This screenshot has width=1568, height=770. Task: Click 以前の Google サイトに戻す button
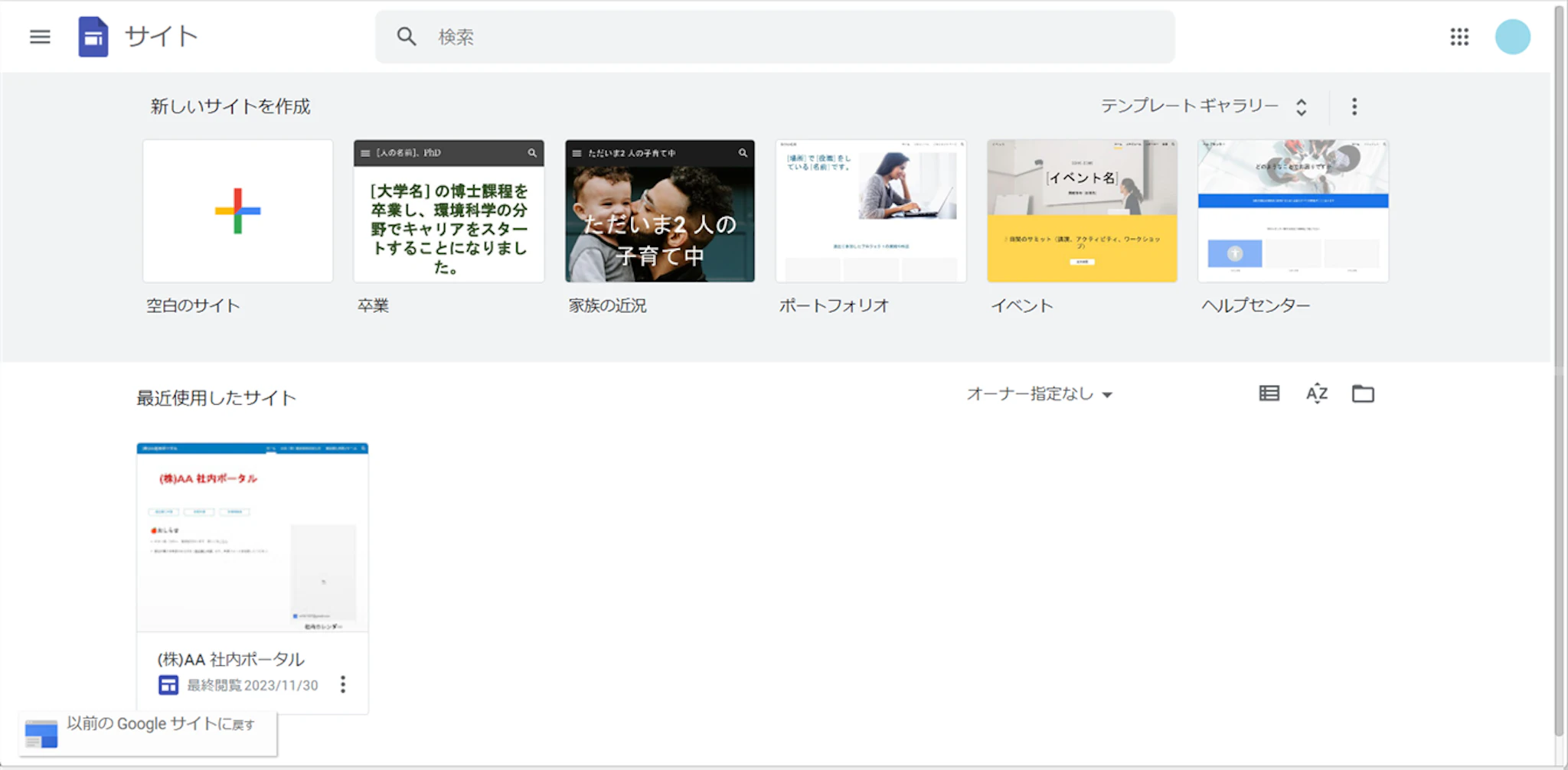[x=148, y=732]
